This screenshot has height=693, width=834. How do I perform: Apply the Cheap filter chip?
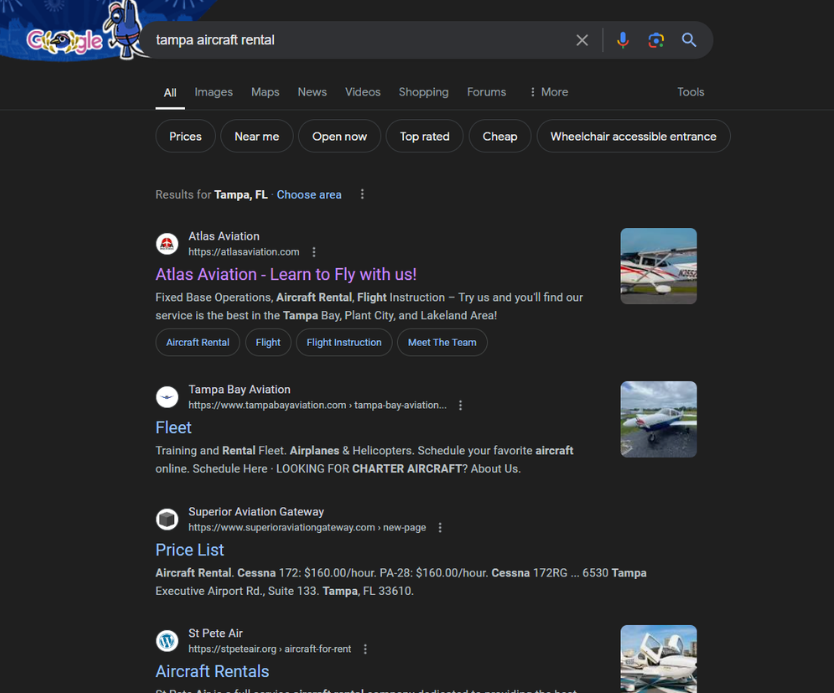click(500, 136)
